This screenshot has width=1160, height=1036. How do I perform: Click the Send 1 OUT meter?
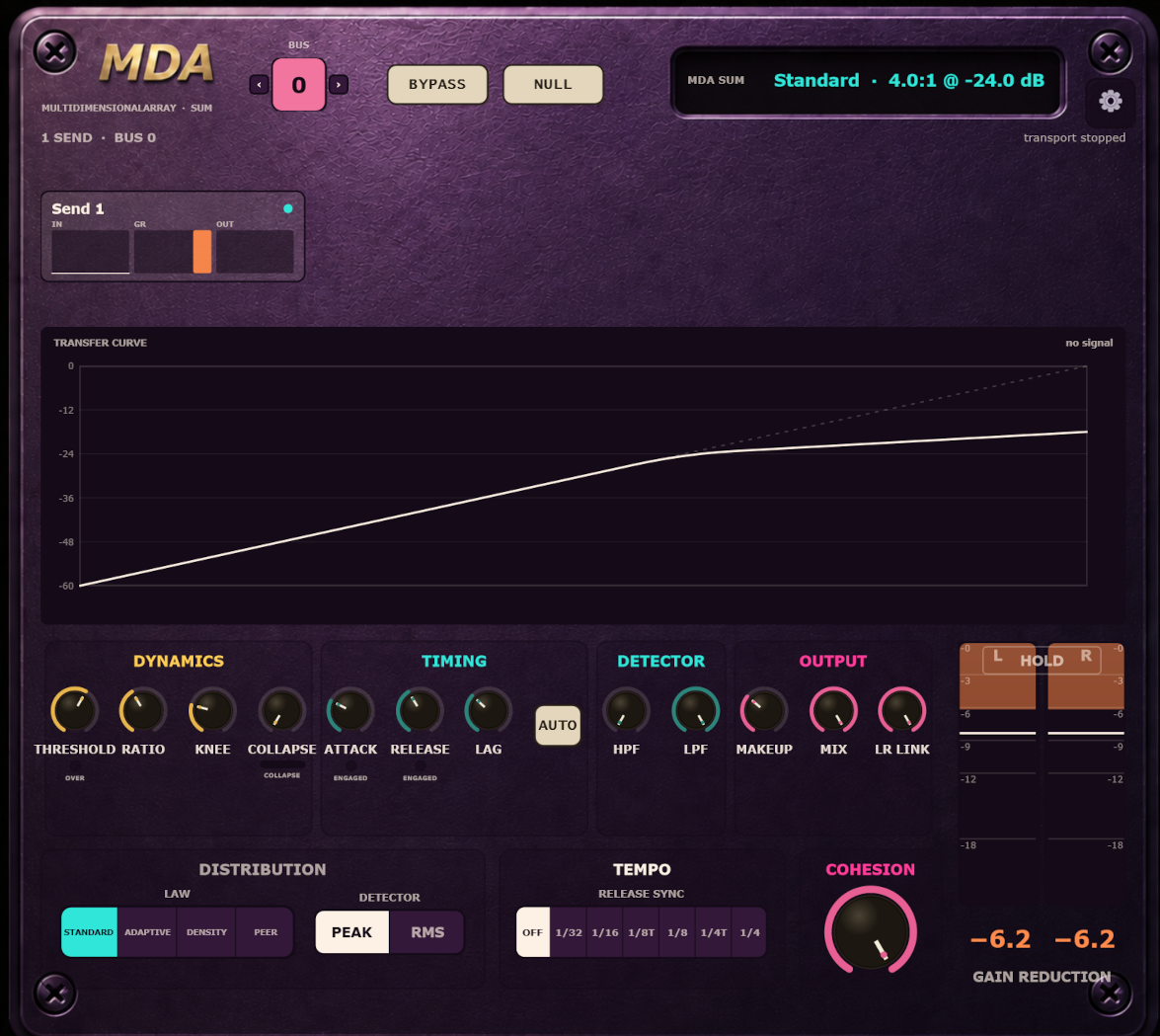(255, 252)
